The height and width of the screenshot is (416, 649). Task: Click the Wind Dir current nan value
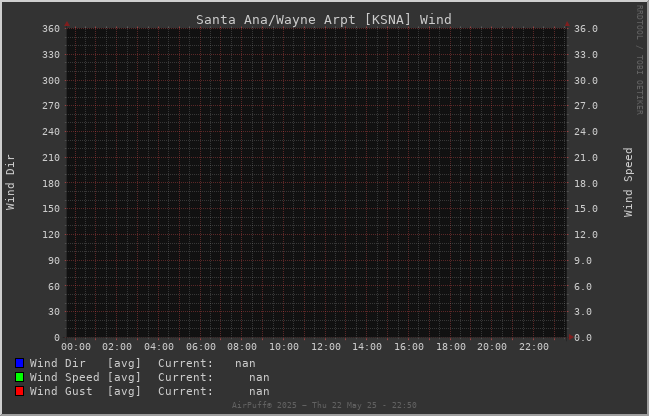[245, 363]
